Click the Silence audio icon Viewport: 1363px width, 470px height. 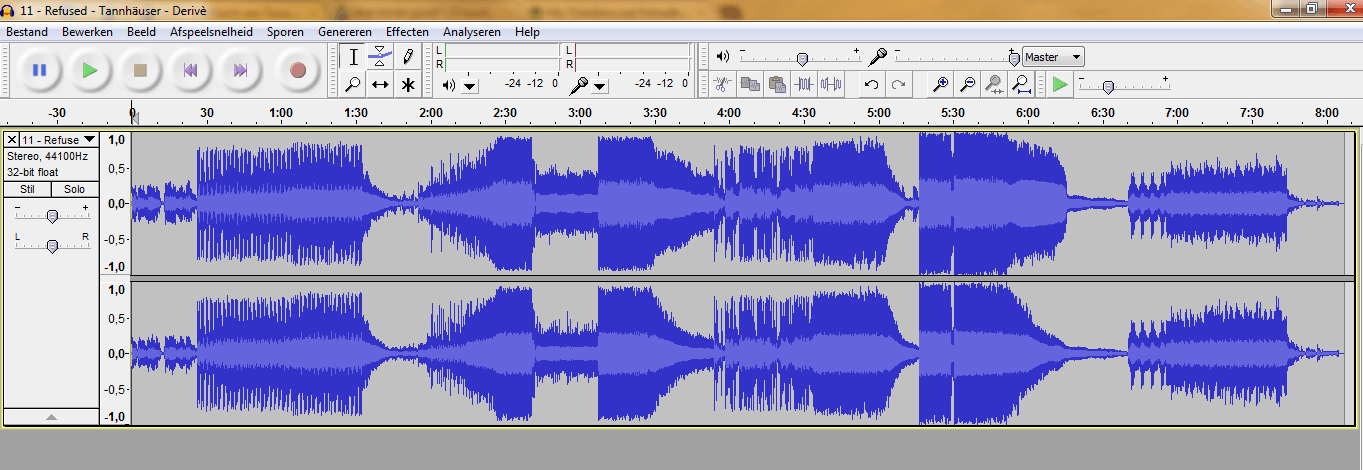point(832,85)
